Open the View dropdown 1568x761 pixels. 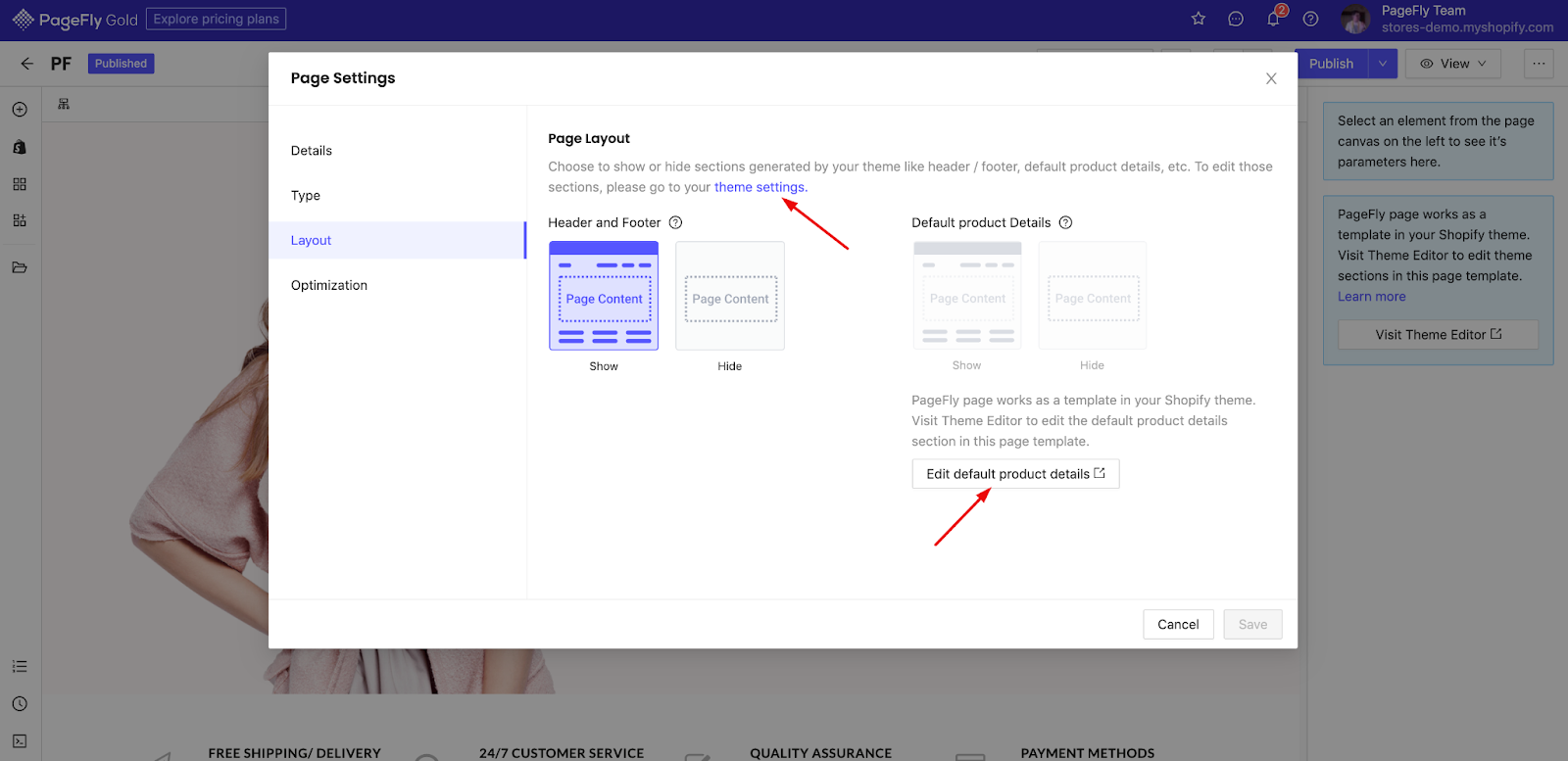click(x=1453, y=64)
